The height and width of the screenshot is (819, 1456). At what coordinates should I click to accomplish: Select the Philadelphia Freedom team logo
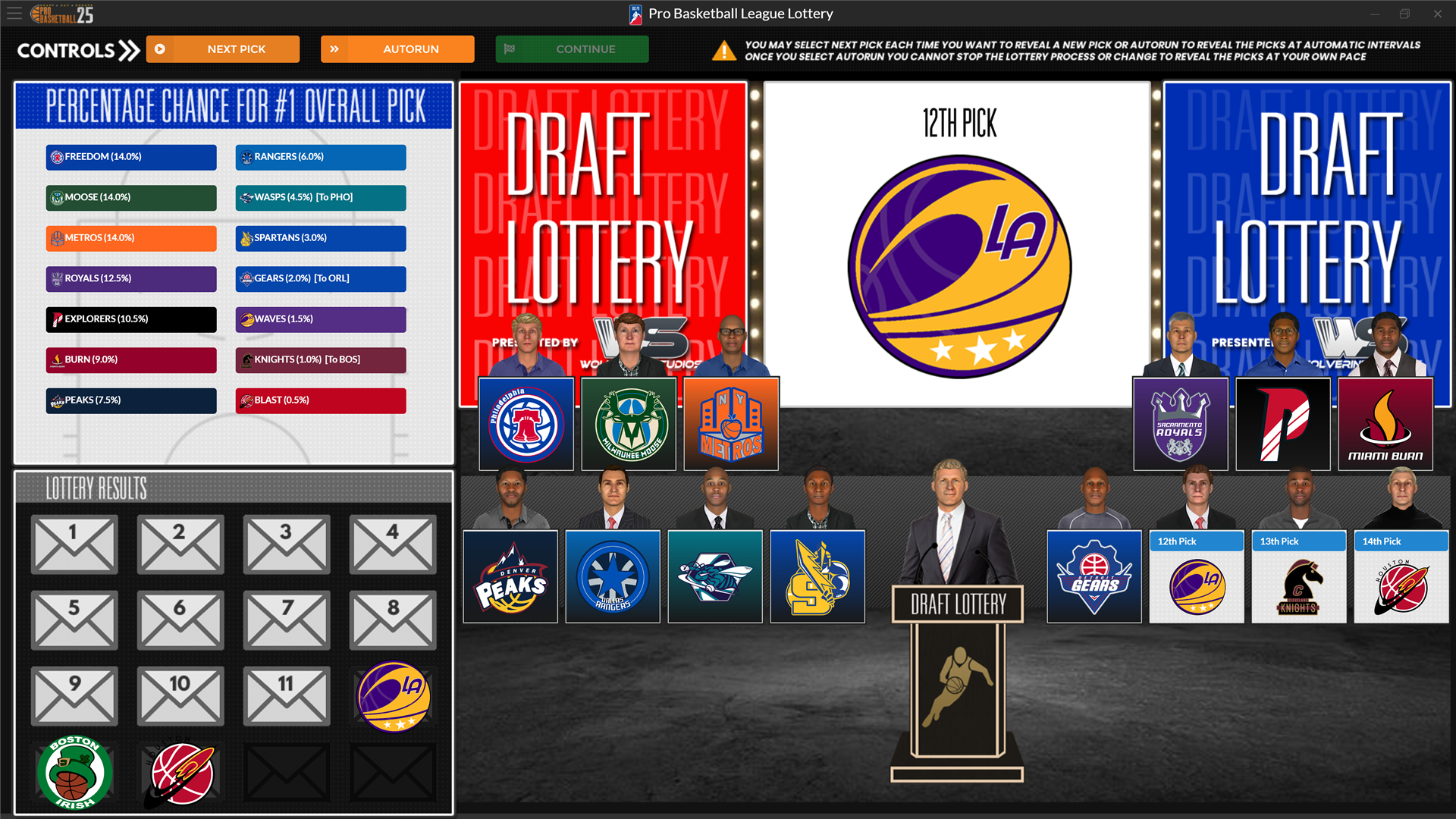[x=526, y=423]
